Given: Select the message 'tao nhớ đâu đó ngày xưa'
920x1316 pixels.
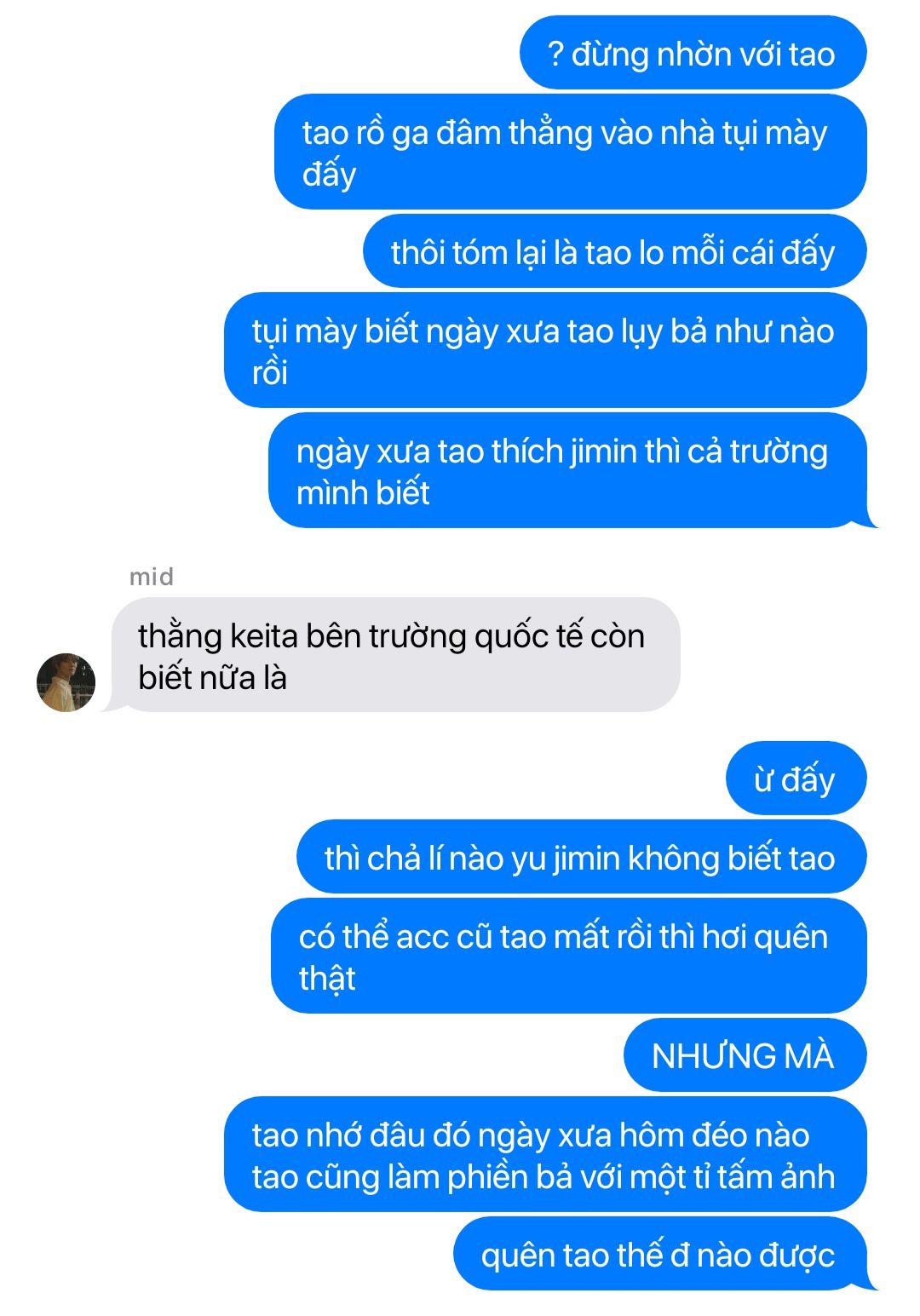Looking at the screenshot, I should coord(545,1154).
